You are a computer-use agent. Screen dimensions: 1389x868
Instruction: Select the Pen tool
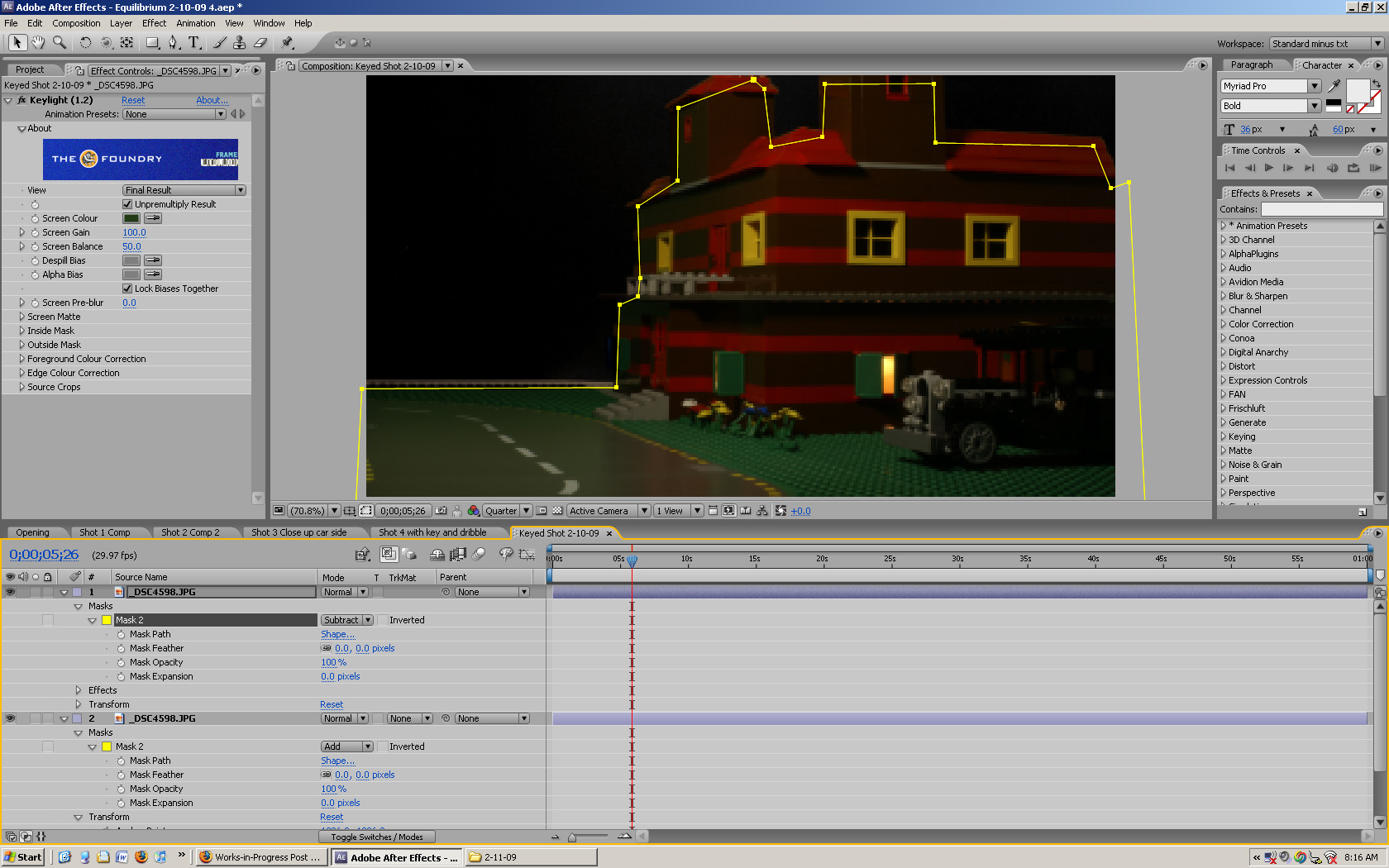[x=173, y=42]
